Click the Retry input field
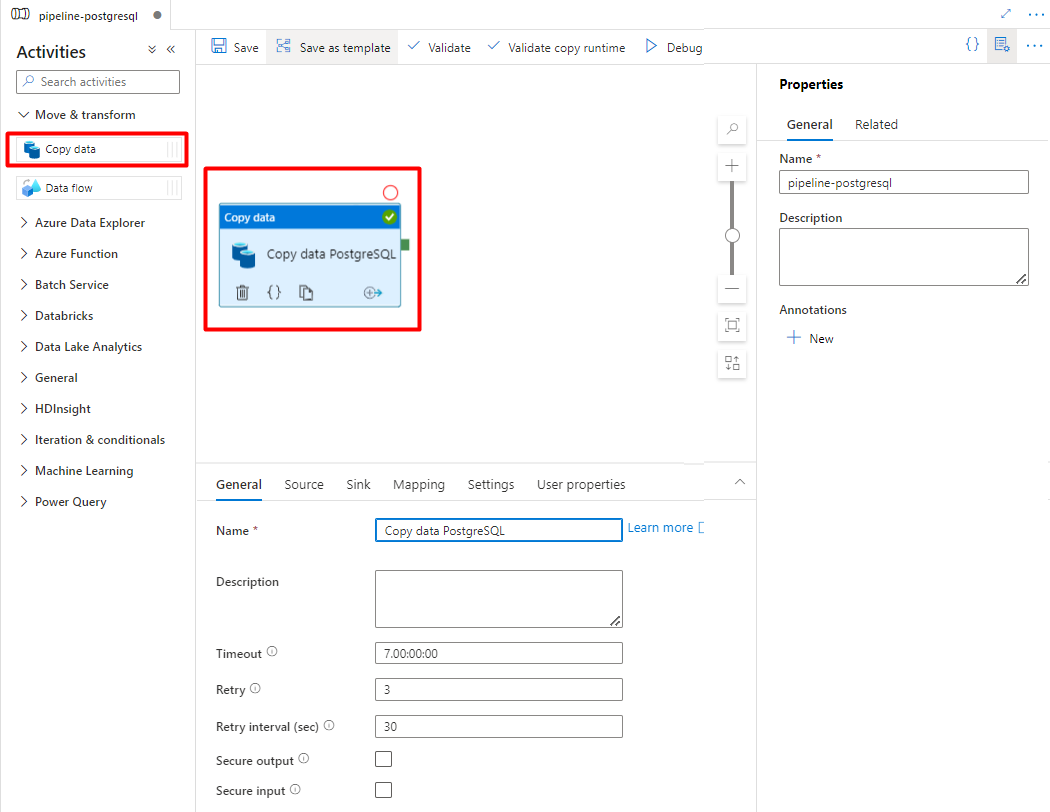1050x812 pixels. pyautogui.click(x=498, y=689)
